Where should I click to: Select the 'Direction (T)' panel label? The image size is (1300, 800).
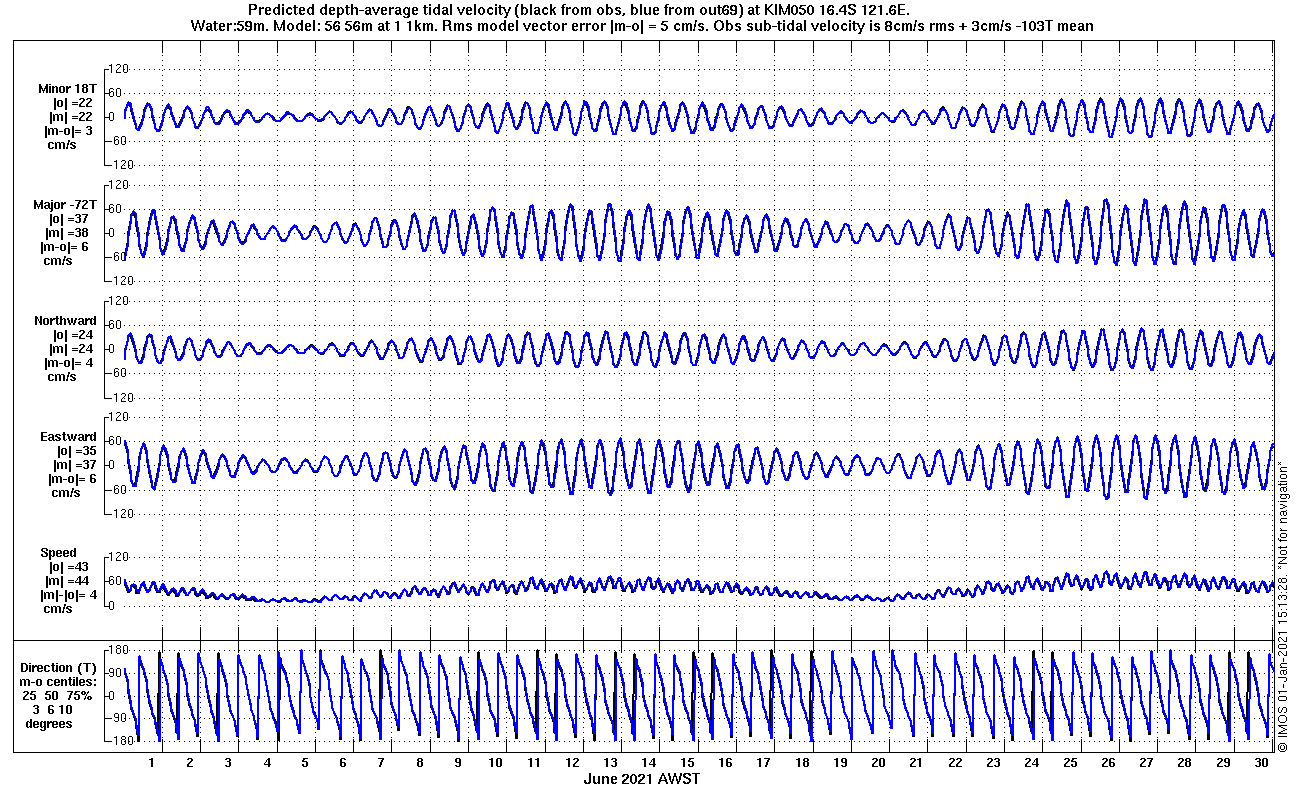(60, 668)
